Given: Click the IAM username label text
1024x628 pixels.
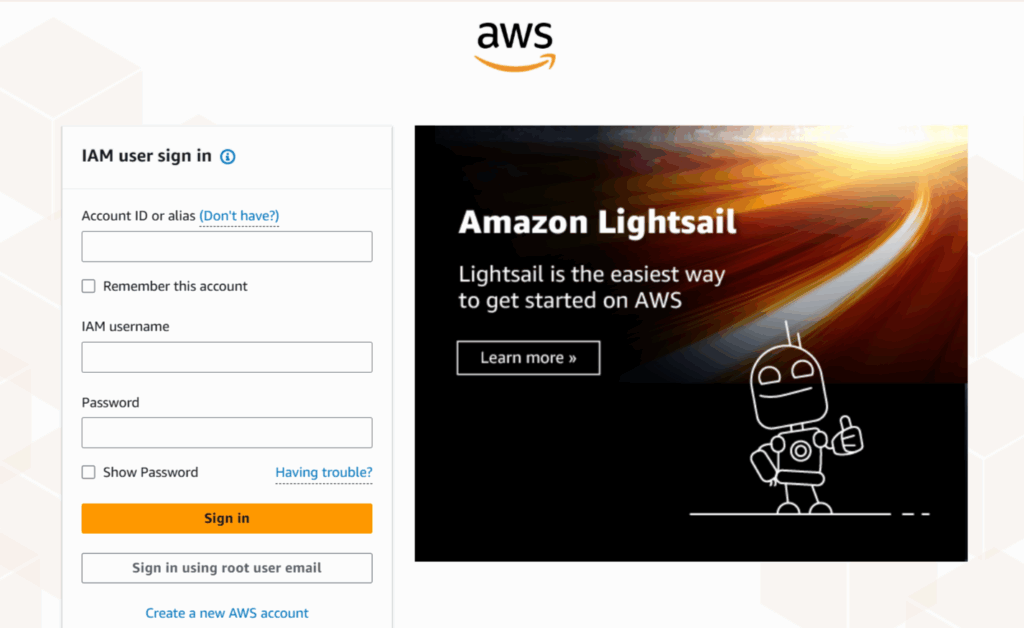Looking at the screenshot, I should [125, 327].
